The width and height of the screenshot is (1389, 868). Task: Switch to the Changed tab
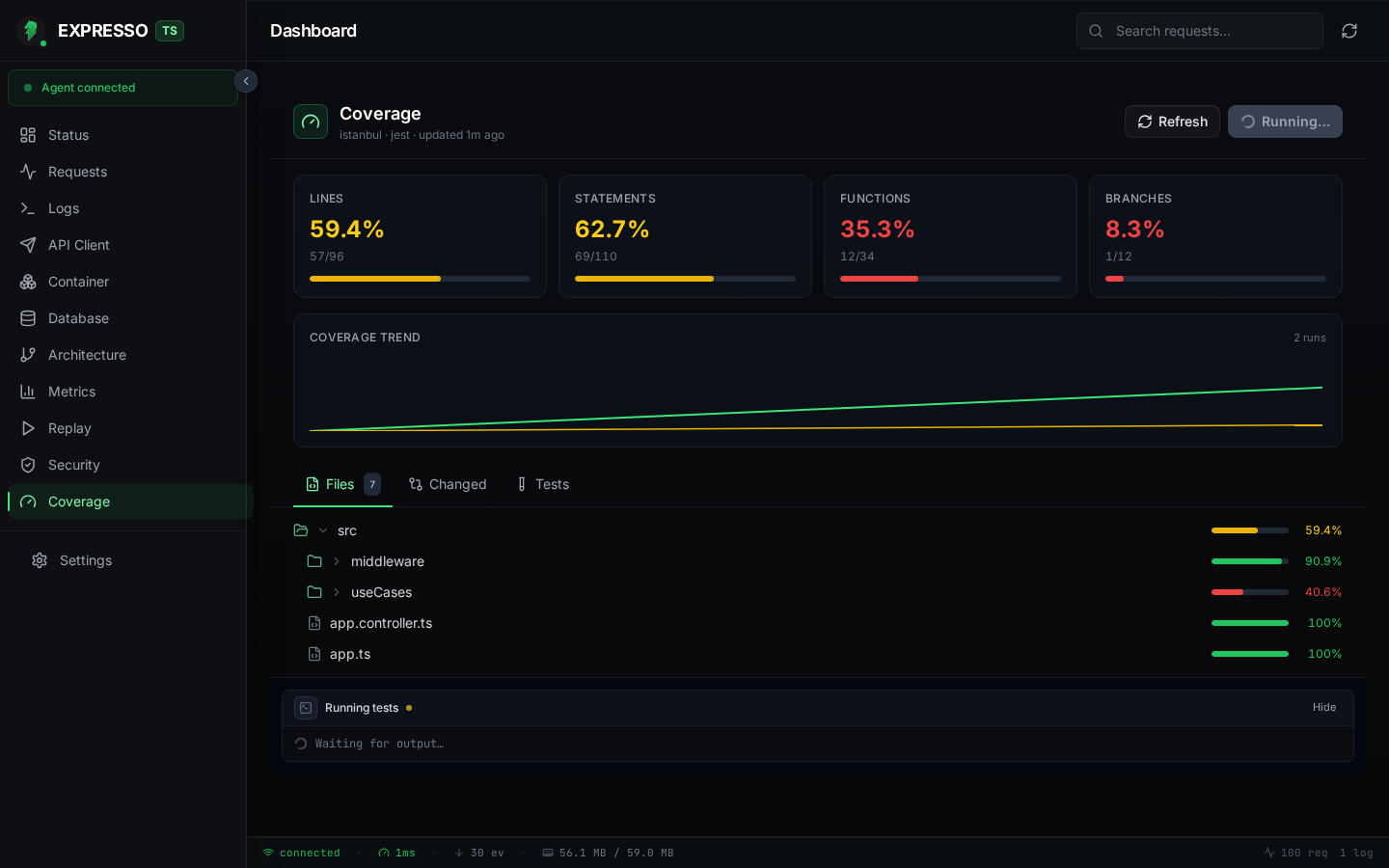[x=448, y=484]
